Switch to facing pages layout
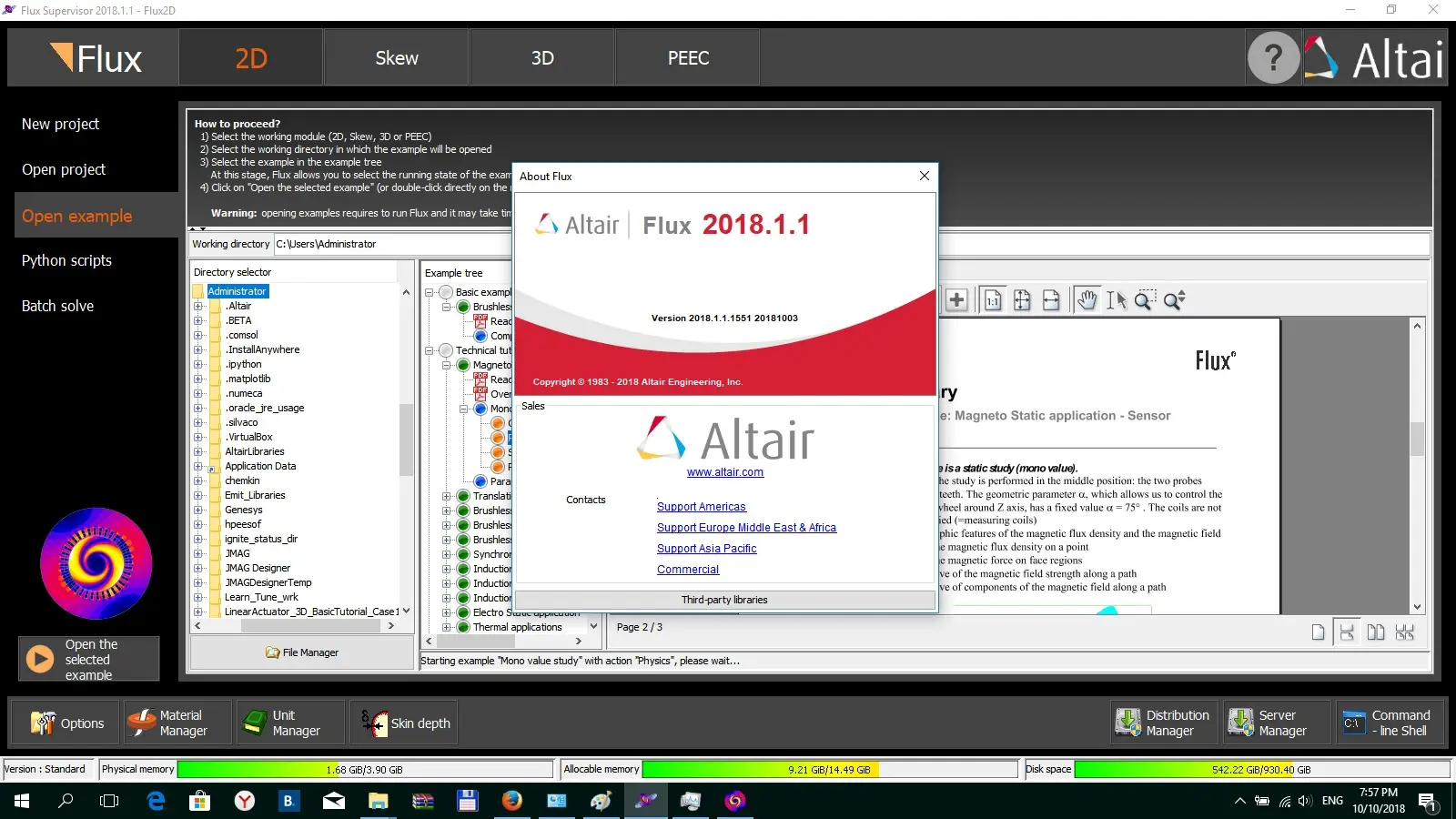 [1376, 632]
